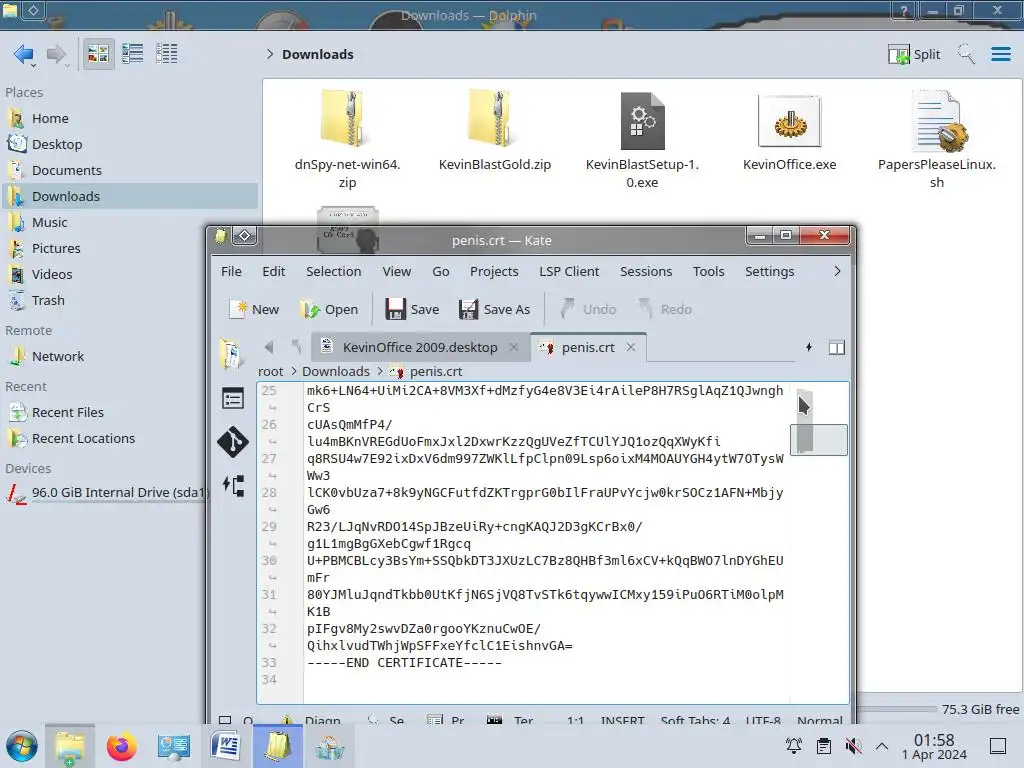Expand the Downloads breadcrumb chevron in Dolphin

270,54
